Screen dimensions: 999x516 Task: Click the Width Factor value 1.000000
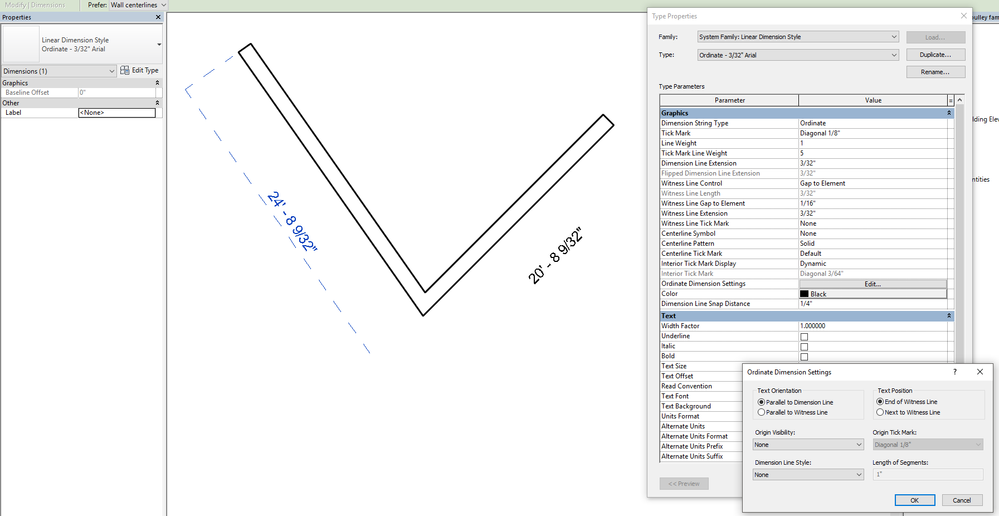point(873,326)
